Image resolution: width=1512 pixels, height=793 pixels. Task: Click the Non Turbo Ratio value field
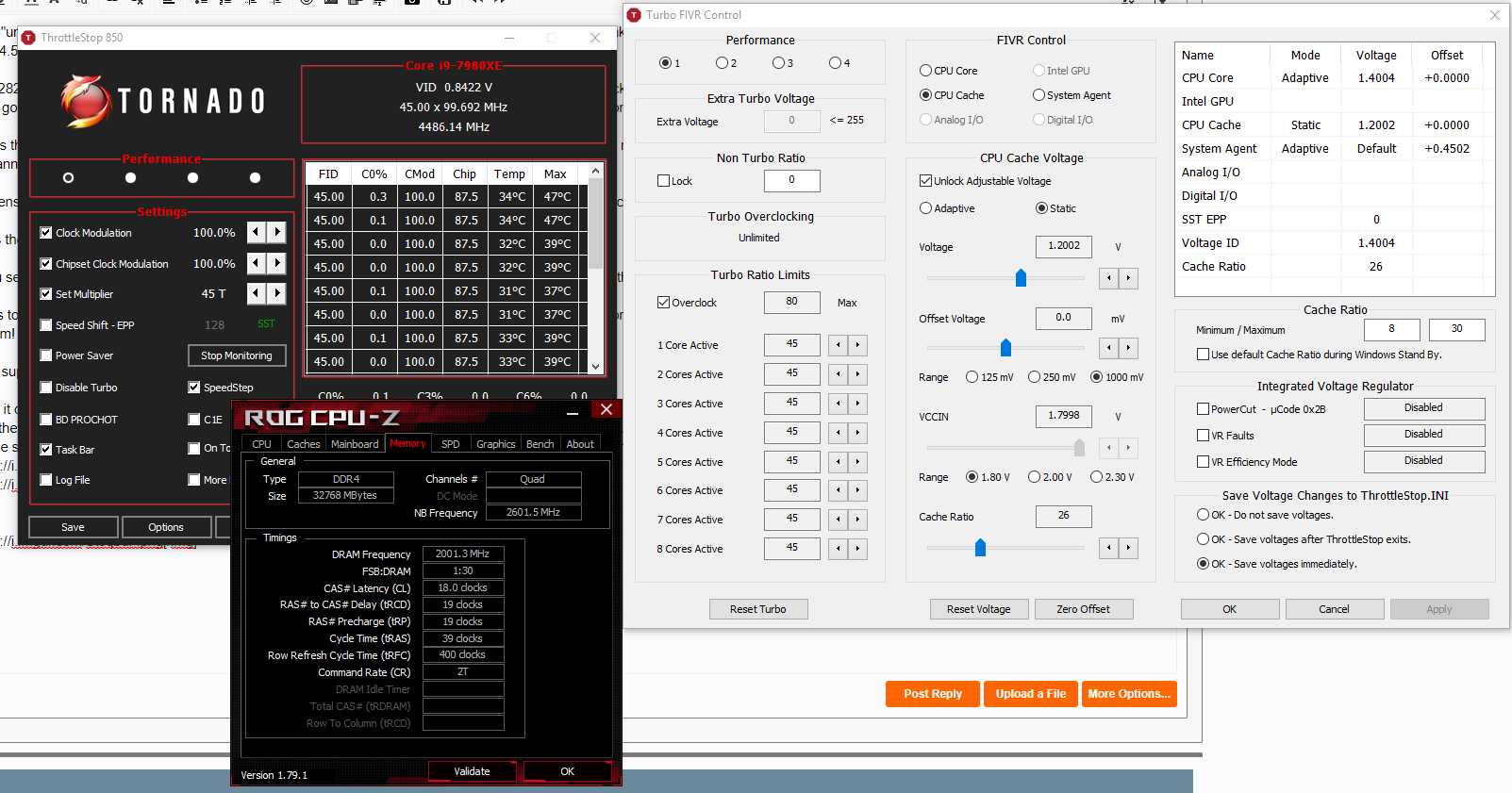coord(792,180)
